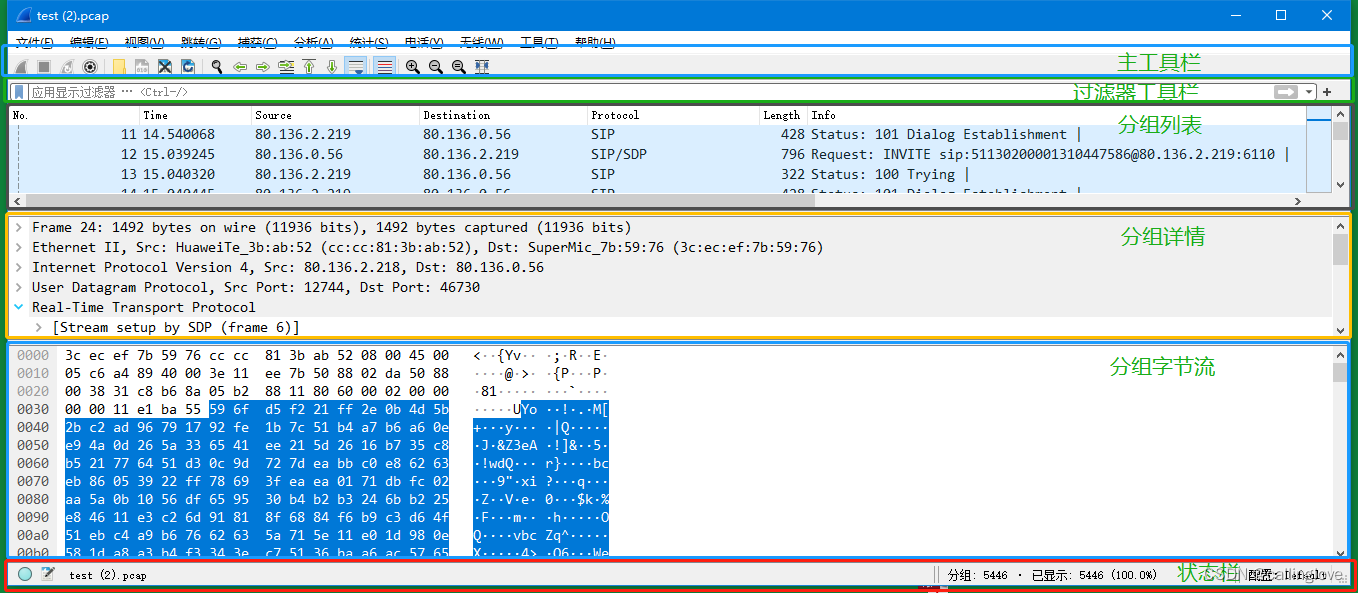Expand Internet Protocol Version 4 node
The height and width of the screenshot is (593, 1358).
pyautogui.click(x=19, y=267)
